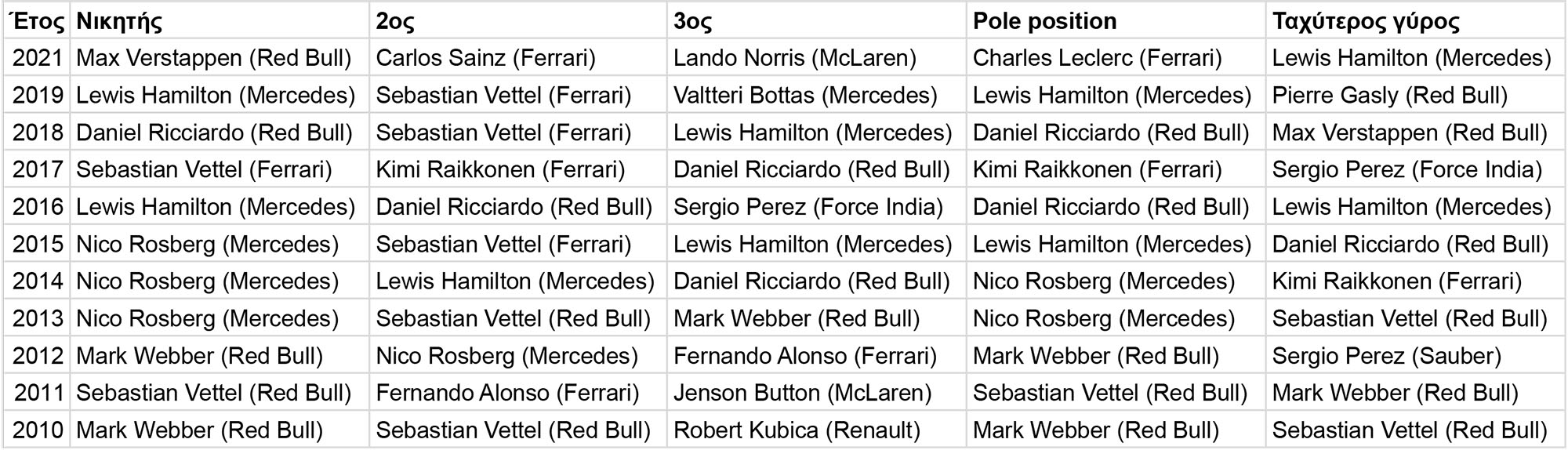Select the 3ος column header

(817, 21)
